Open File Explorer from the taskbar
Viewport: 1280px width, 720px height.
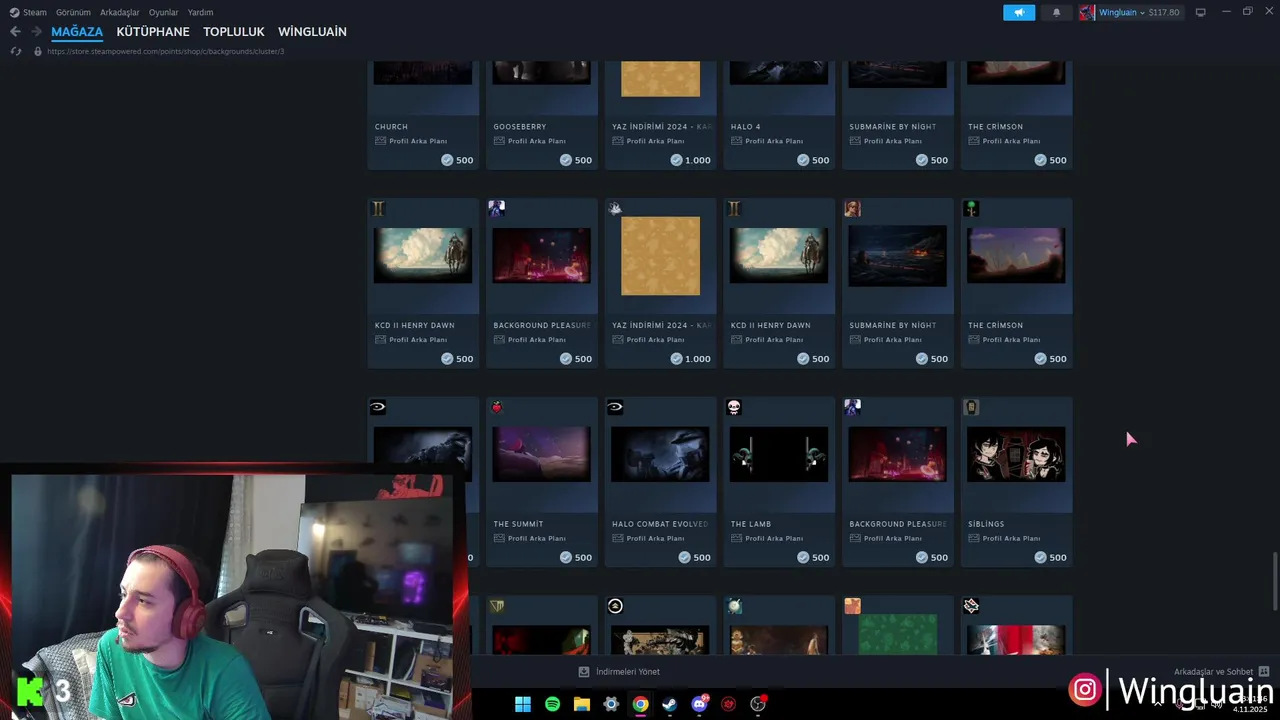(581, 704)
